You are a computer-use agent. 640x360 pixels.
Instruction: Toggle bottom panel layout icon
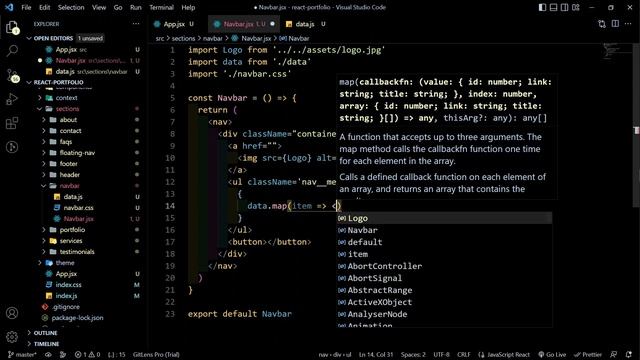click(553, 7)
